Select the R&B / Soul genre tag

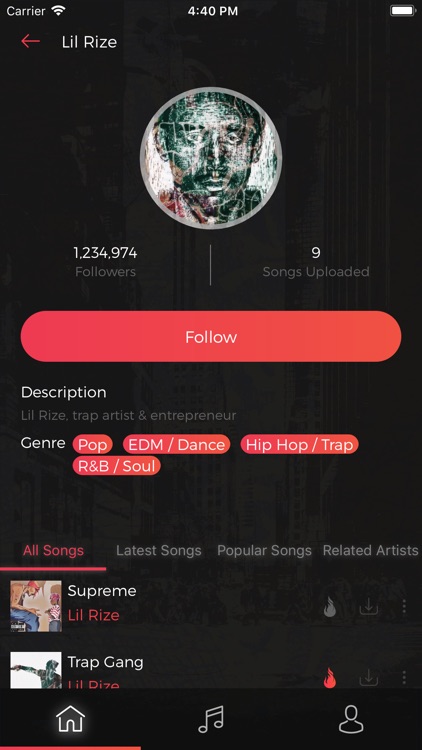(116, 466)
